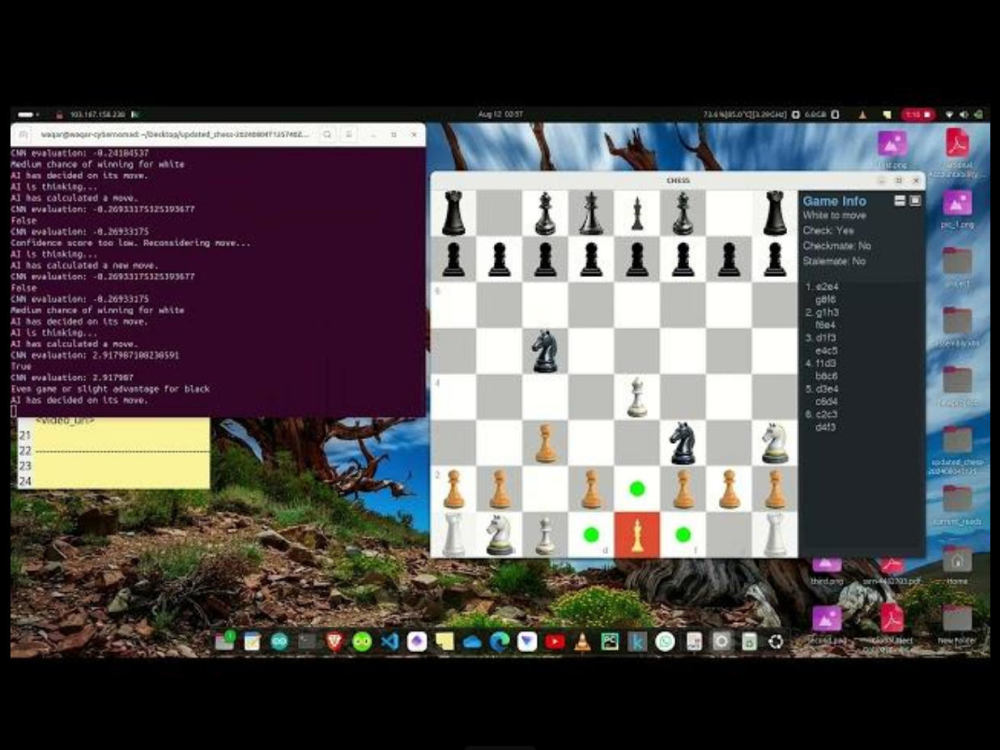
Task: Click move entry g1h3 in the move list
Action: tap(827, 312)
